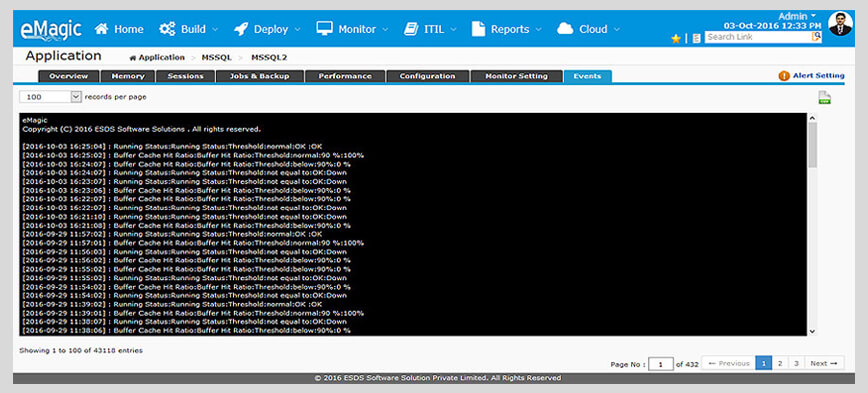Open the records per page dropdown
868x393 pixels.
51,97
